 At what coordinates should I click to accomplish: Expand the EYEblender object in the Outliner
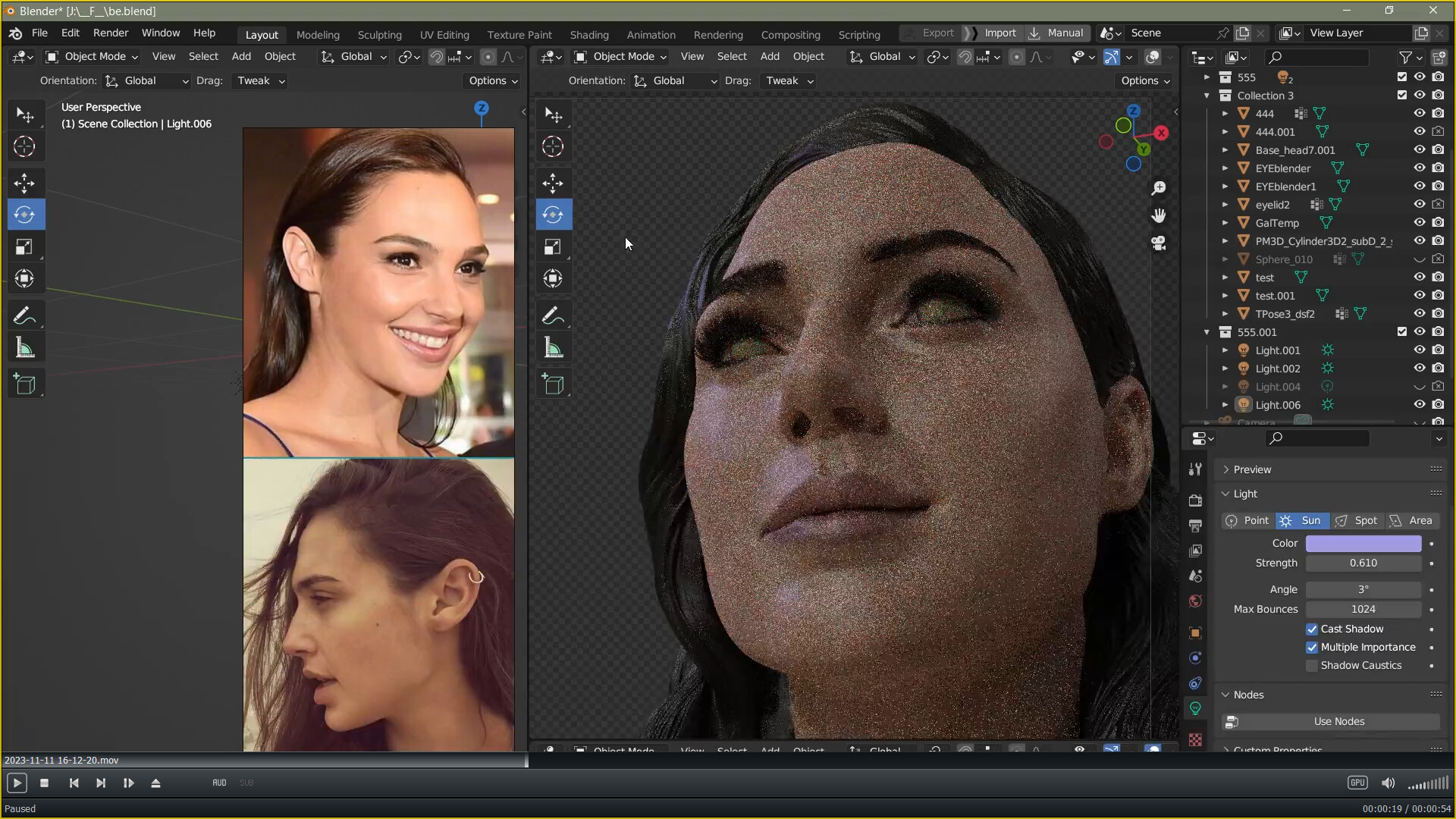tap(1226, 168)
